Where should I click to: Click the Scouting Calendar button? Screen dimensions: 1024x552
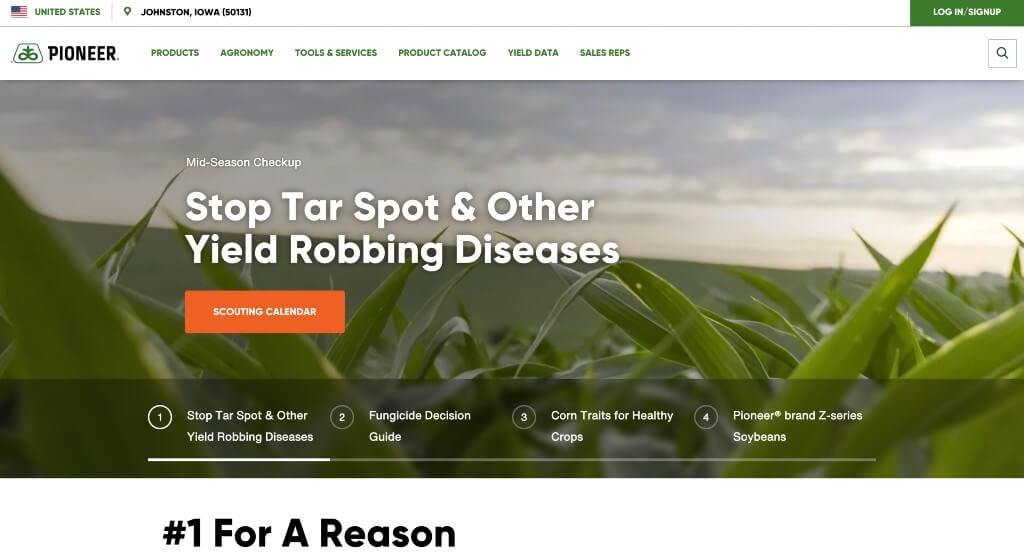click(264, 312)
